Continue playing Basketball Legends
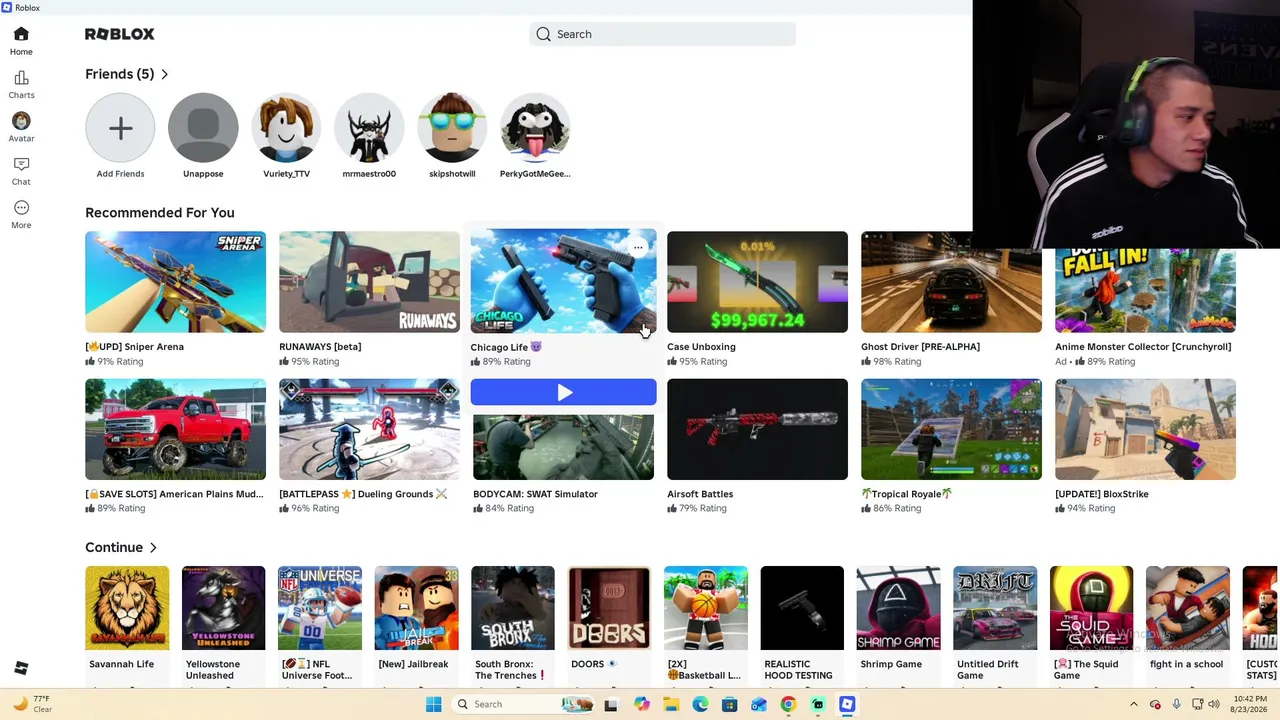The image size is (1280, 720). (x=706, y=608)
